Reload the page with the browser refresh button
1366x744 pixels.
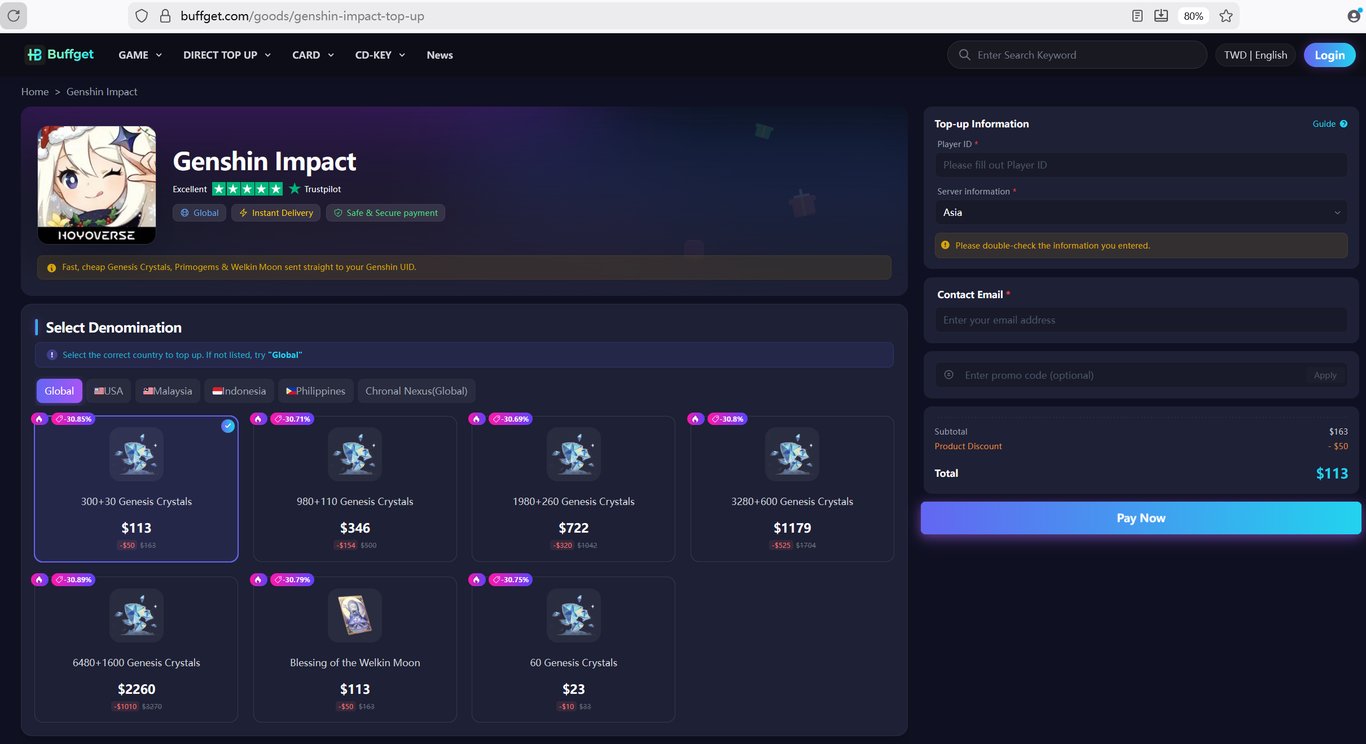(14, 16)
